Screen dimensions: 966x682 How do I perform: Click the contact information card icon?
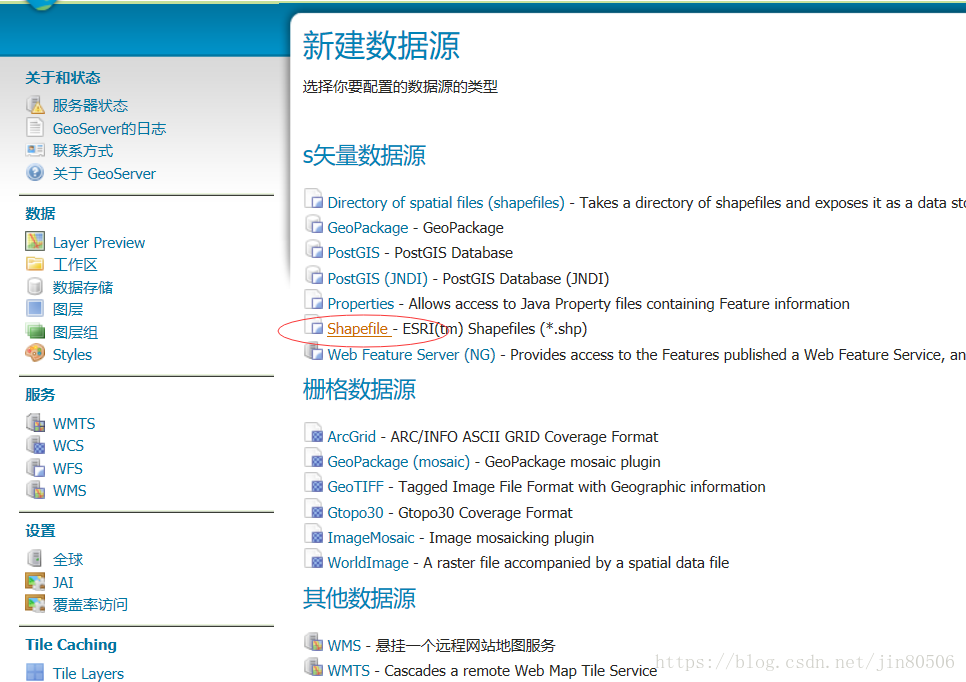click(x=35, y=150)
